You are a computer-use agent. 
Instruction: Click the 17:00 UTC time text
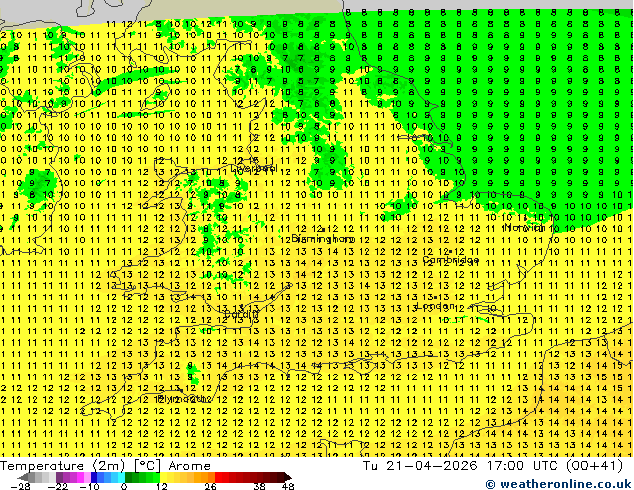tap(520, 466)
